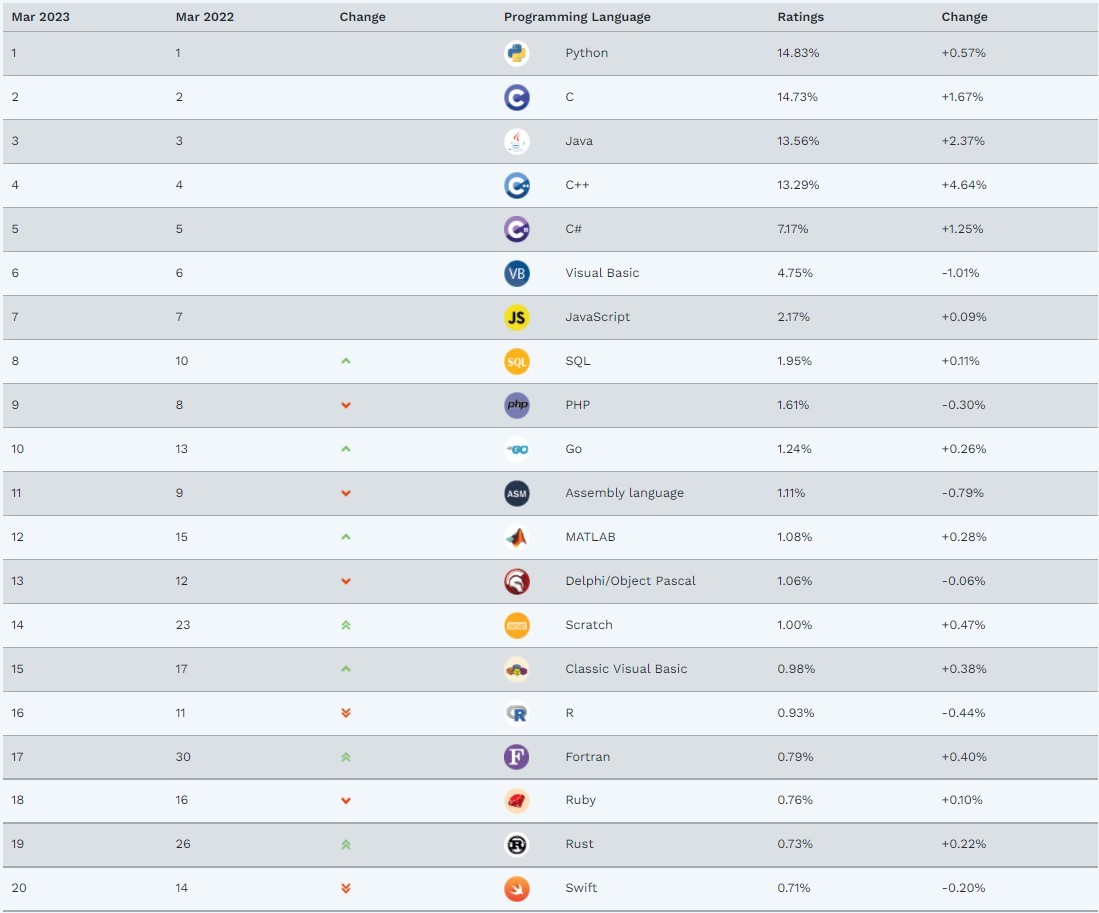Image resolution: width=1099 pixels, height=913 pixels.
Task: Click the Python logo icon
Action: point(516,53)
